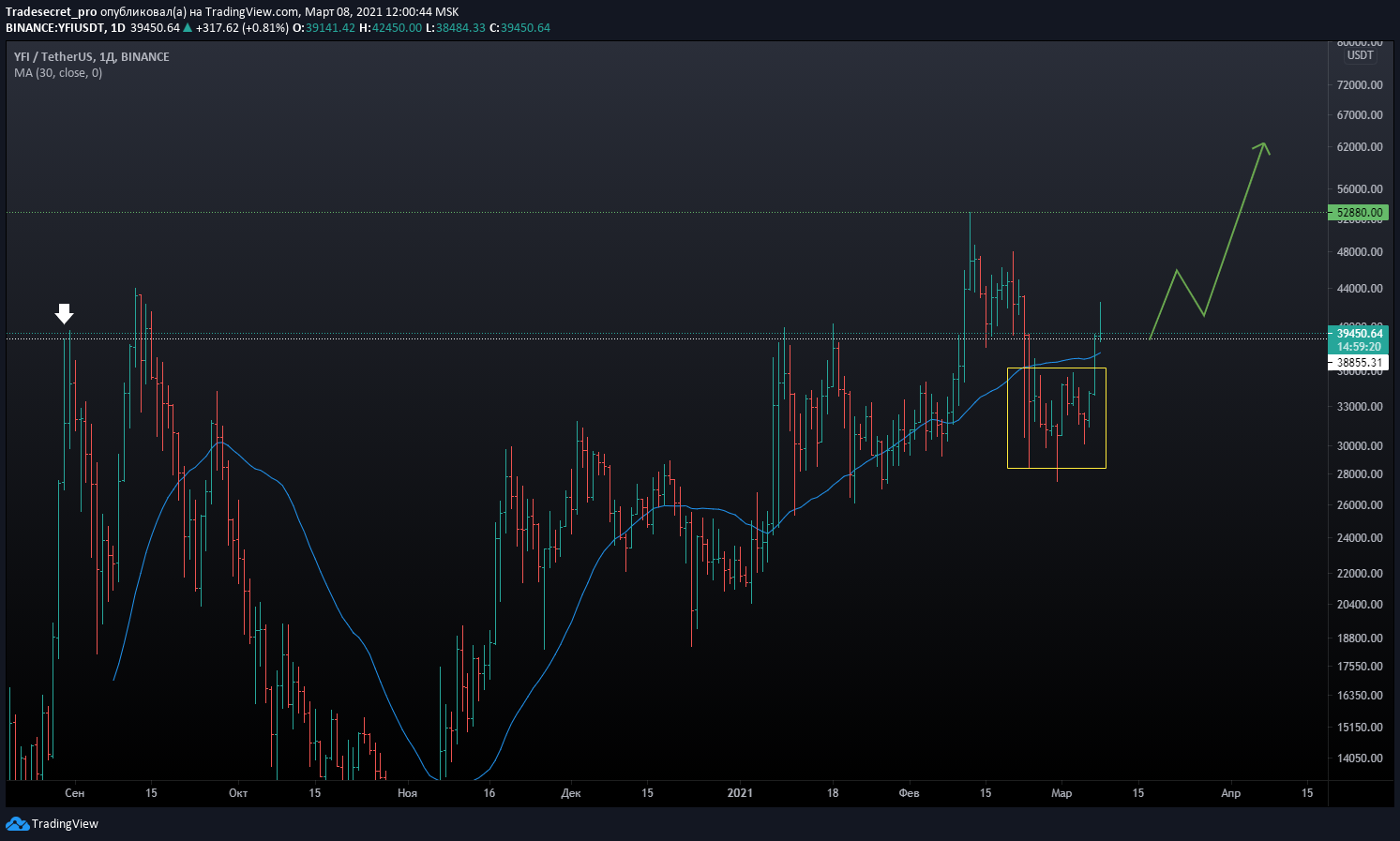This screenshot has height=841, width=1400.
Task: Click the Ноя month label on time axis
Action: click(407, 793)
